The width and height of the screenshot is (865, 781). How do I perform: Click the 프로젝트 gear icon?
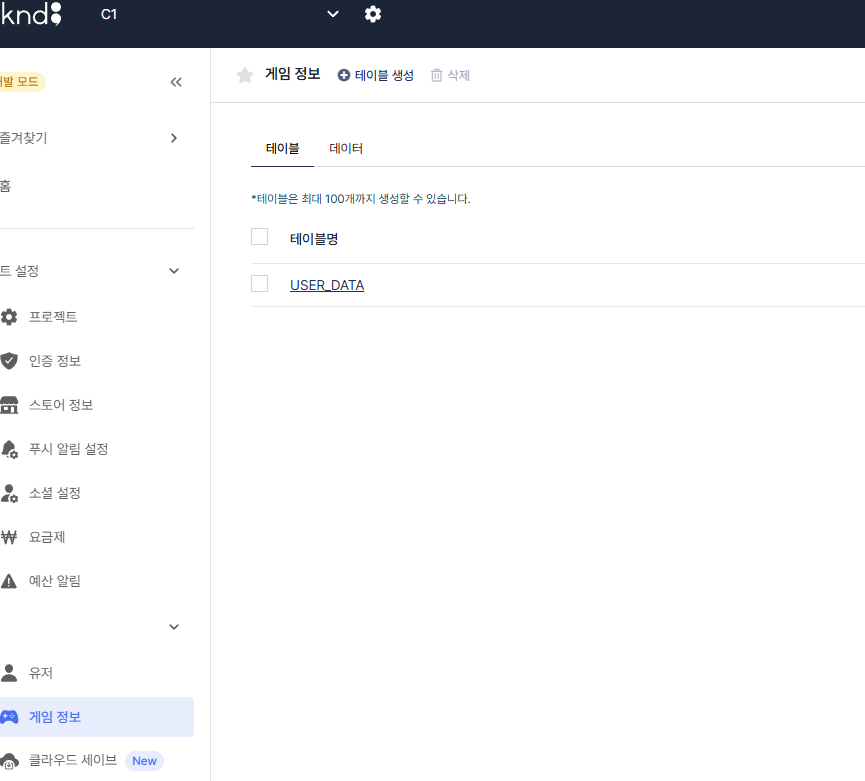coord(9,317)
